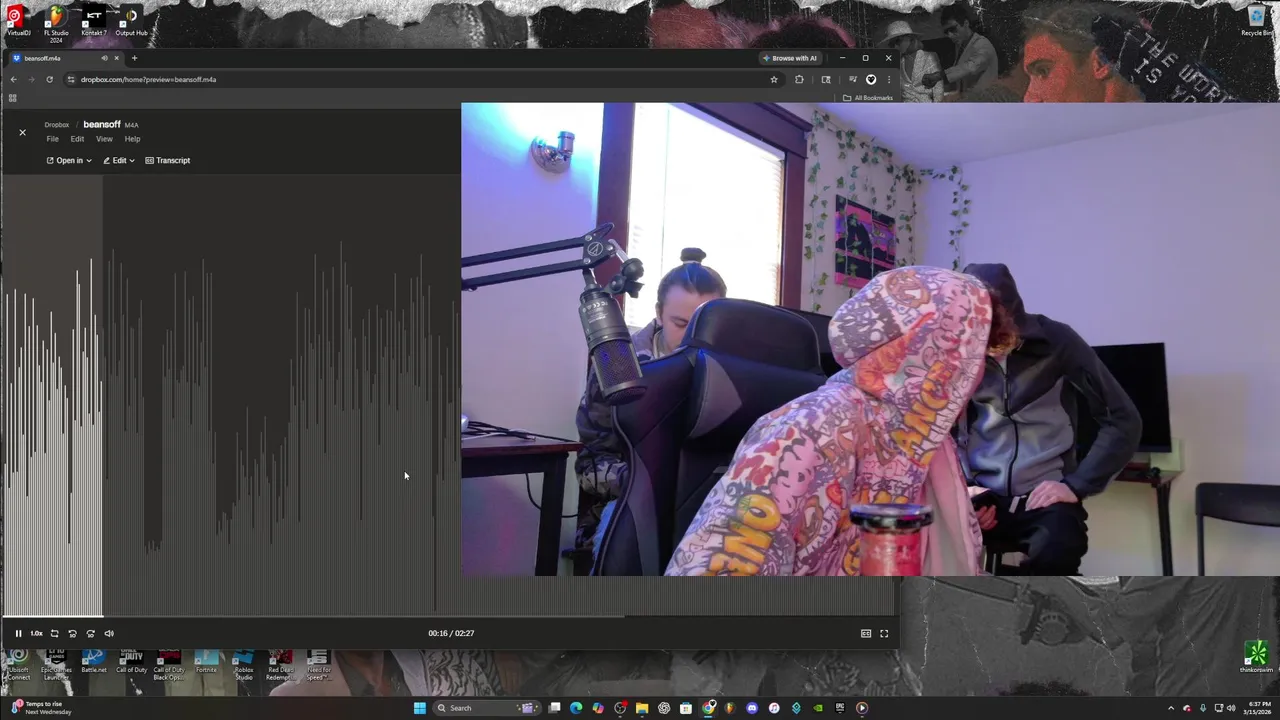Open the thinkorswim desktop shortcut
Image resolution: width=1280 pixels, height=720 pixels.
tap(1256, 658)
